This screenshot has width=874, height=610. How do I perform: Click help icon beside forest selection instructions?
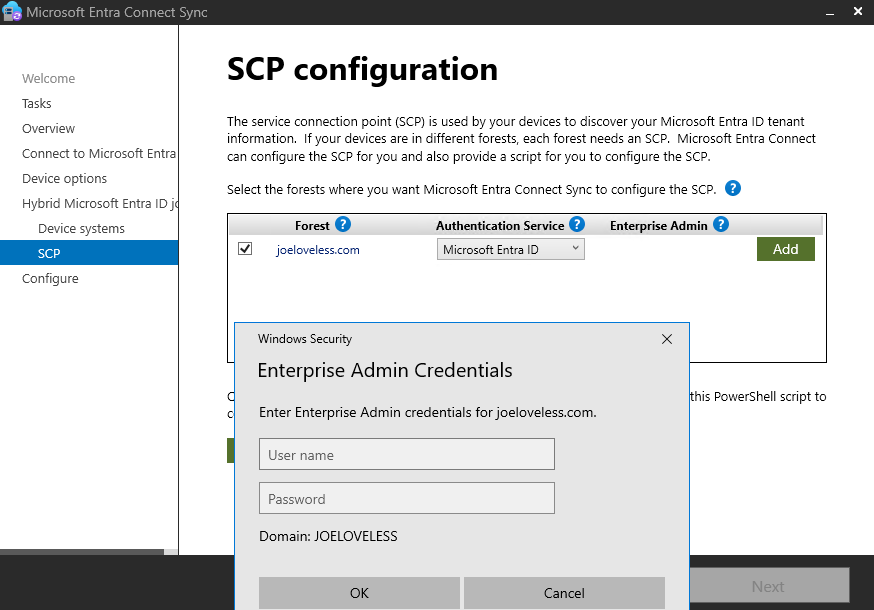pyautogui.click(x=733, y=188)
